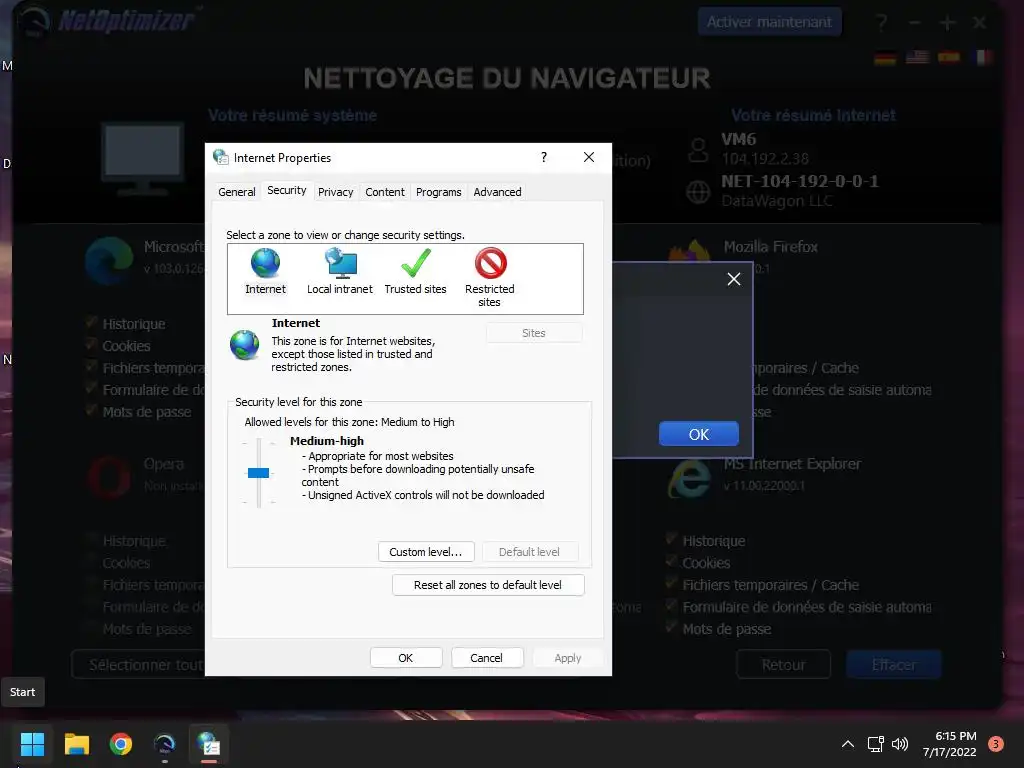Viewport: 1024px width, 768px height.
Task: Click Activer maintenant in NetOptimizer
Action: (770, 22)
